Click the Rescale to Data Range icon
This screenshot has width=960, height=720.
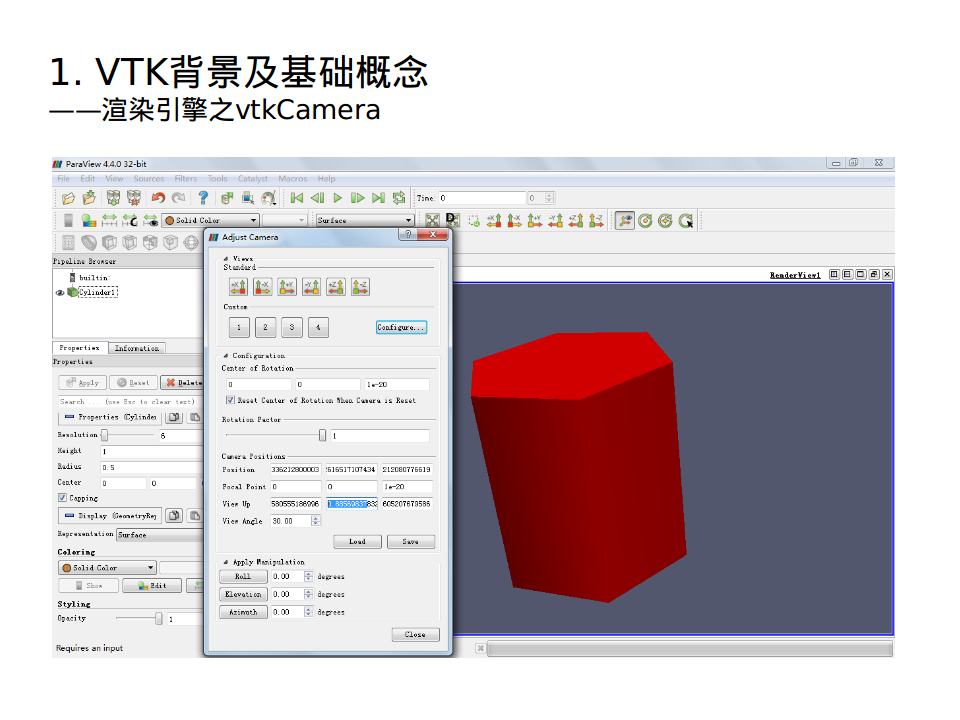[x=109, y=220]
